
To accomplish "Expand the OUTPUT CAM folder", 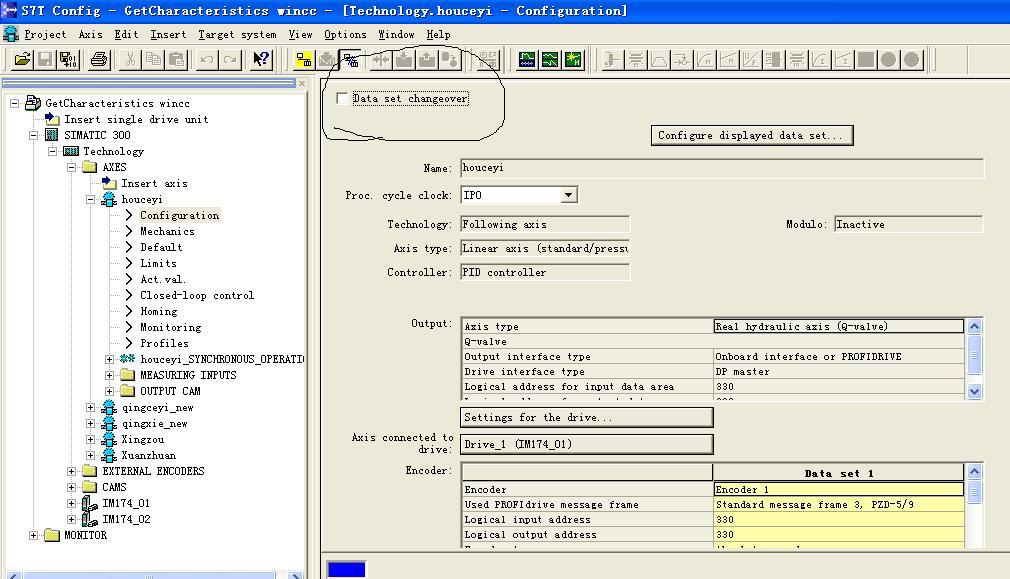I will point(110,392).
